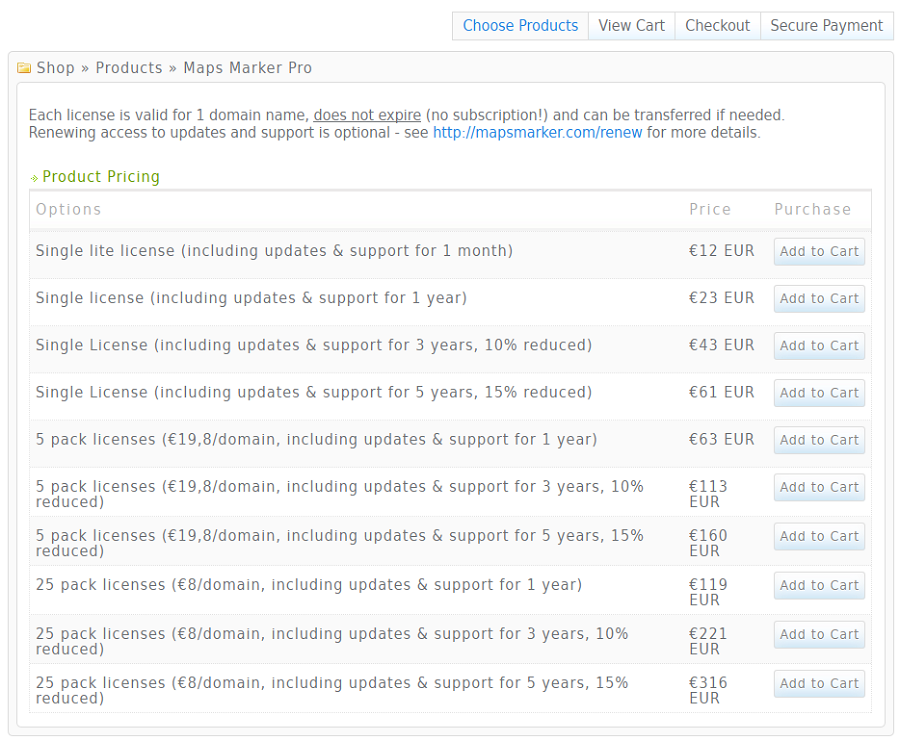Open the View Cart tab

(x=631, y=25)
